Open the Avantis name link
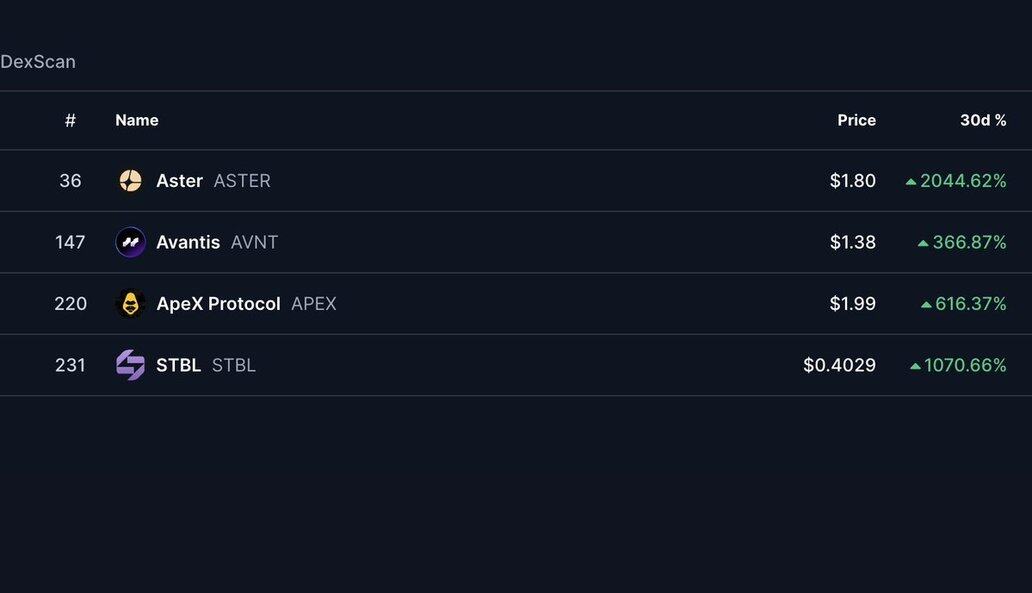The width and height of the screenshot is (1032, 593). 188,242
